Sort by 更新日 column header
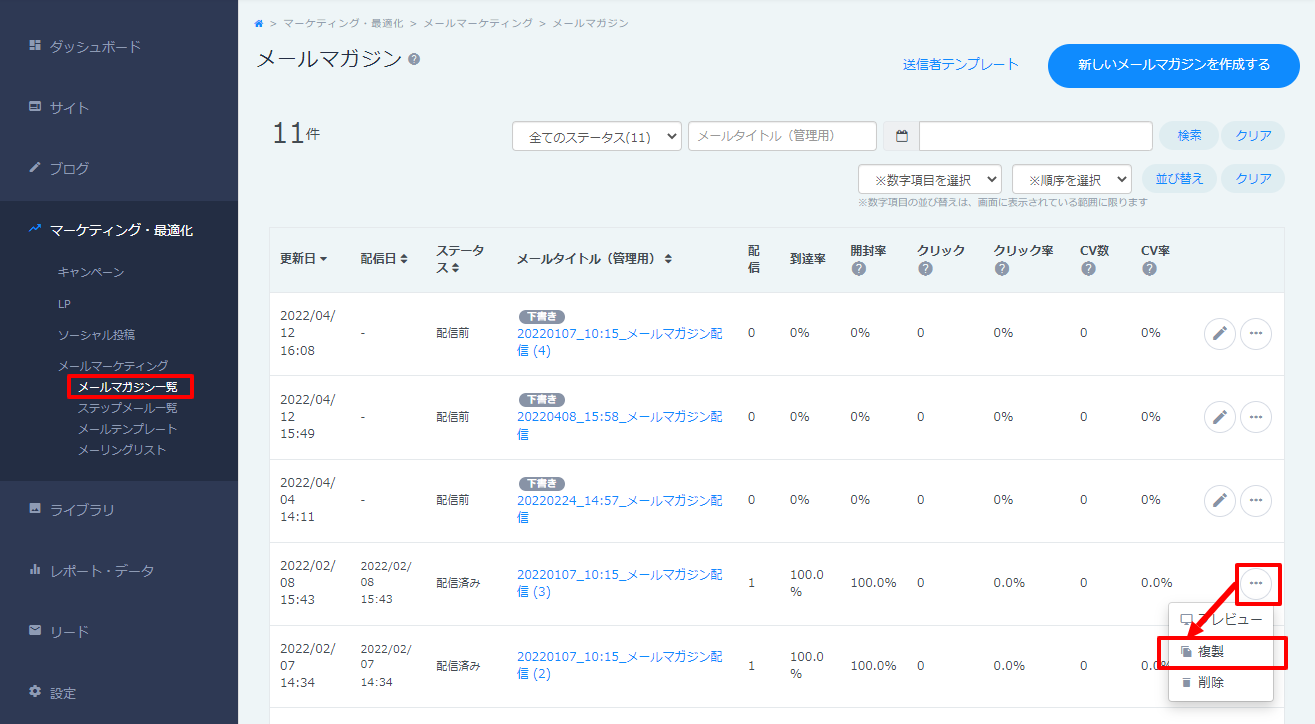Viewport: 1315px width, 724px height. 304,259
